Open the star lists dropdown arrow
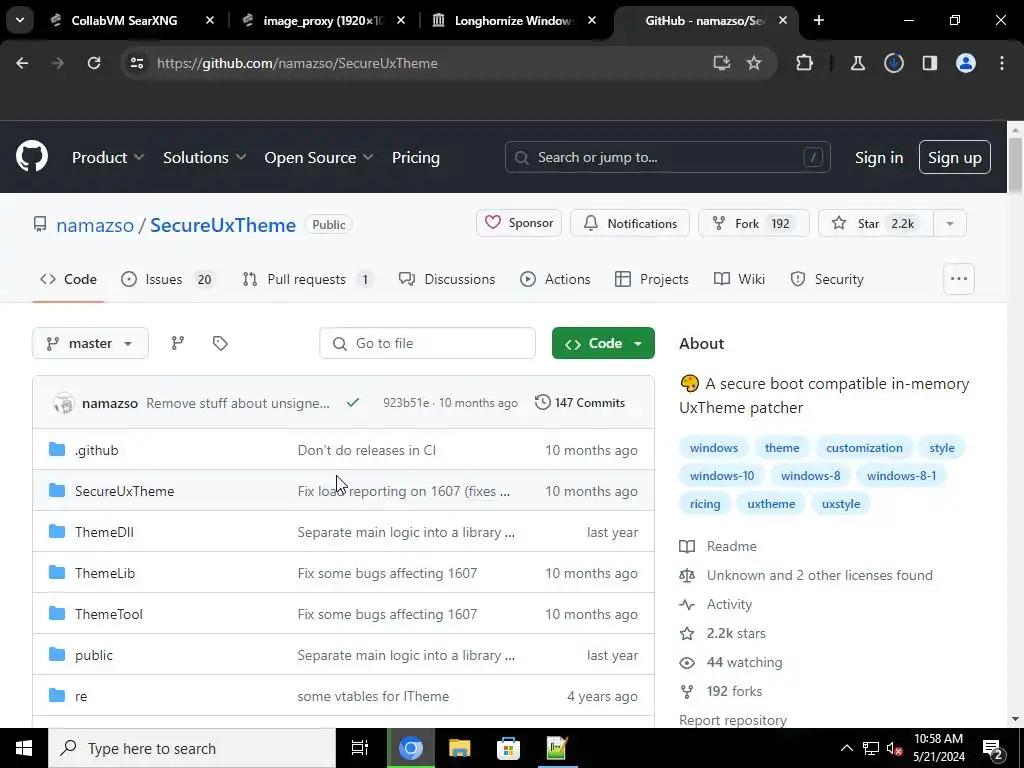The image size is (1024, 768). [x=950, y=223]
